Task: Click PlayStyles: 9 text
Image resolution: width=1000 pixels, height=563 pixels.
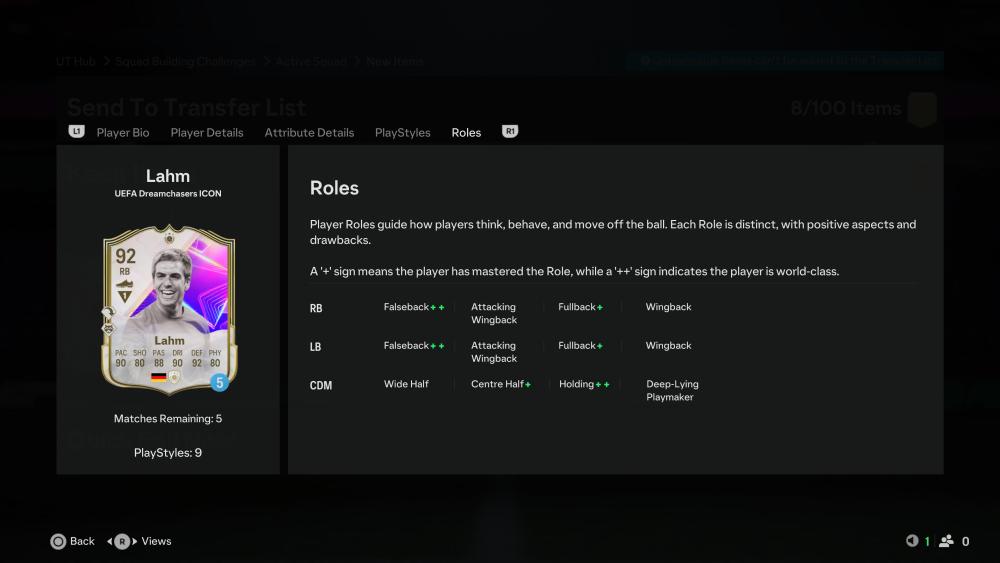Action: pos(168,453)
